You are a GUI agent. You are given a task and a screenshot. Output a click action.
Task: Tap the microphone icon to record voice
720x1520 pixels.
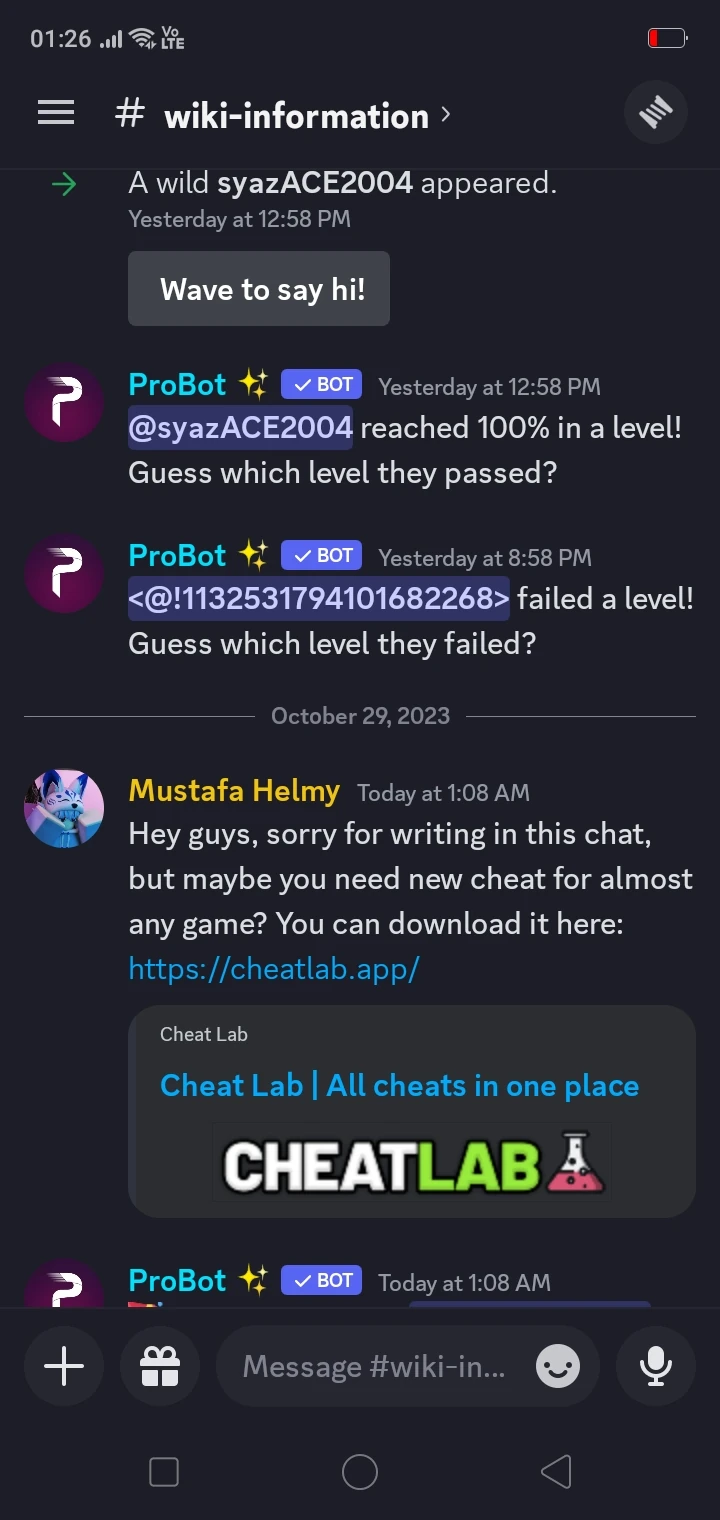click(x=655, y=1366)
